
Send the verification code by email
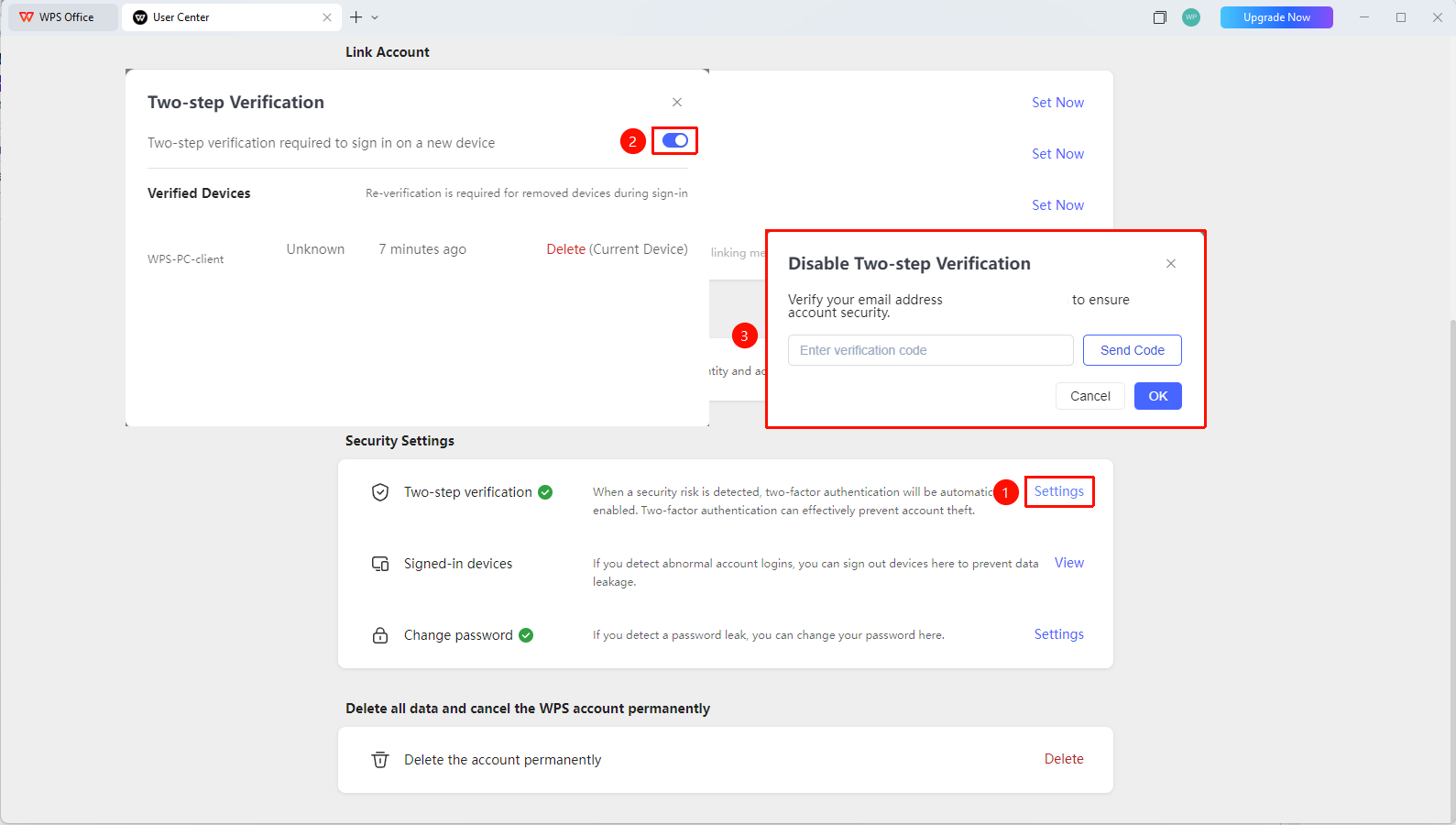click(1133, 350)
